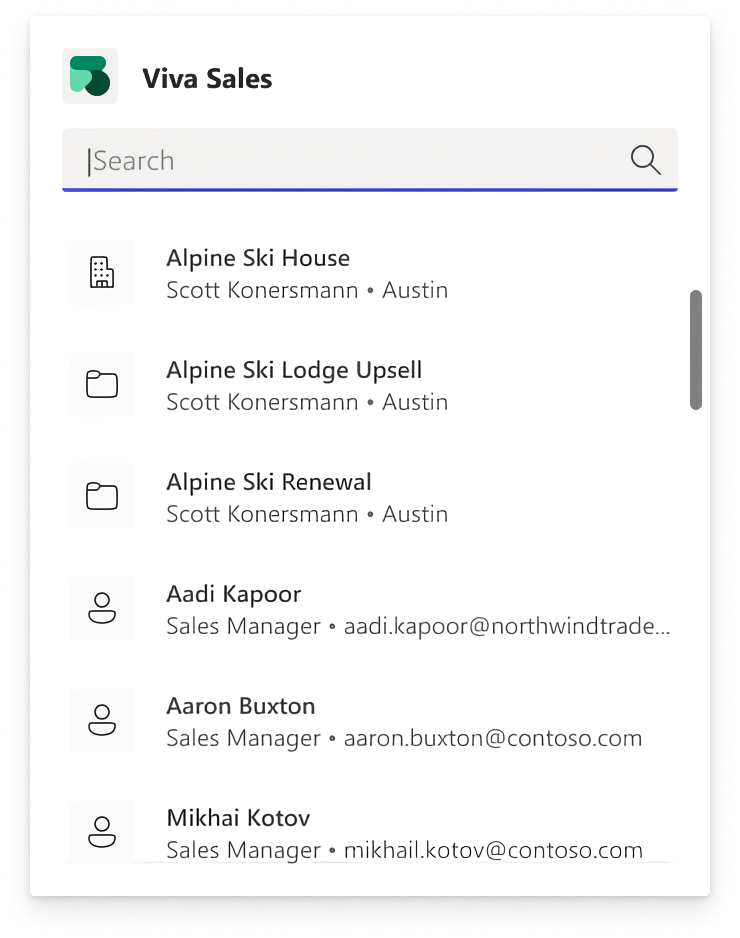This screenshot has width=740, height=938.
Task: Click the magnifying glass search icon
Action: pos(645,160)
